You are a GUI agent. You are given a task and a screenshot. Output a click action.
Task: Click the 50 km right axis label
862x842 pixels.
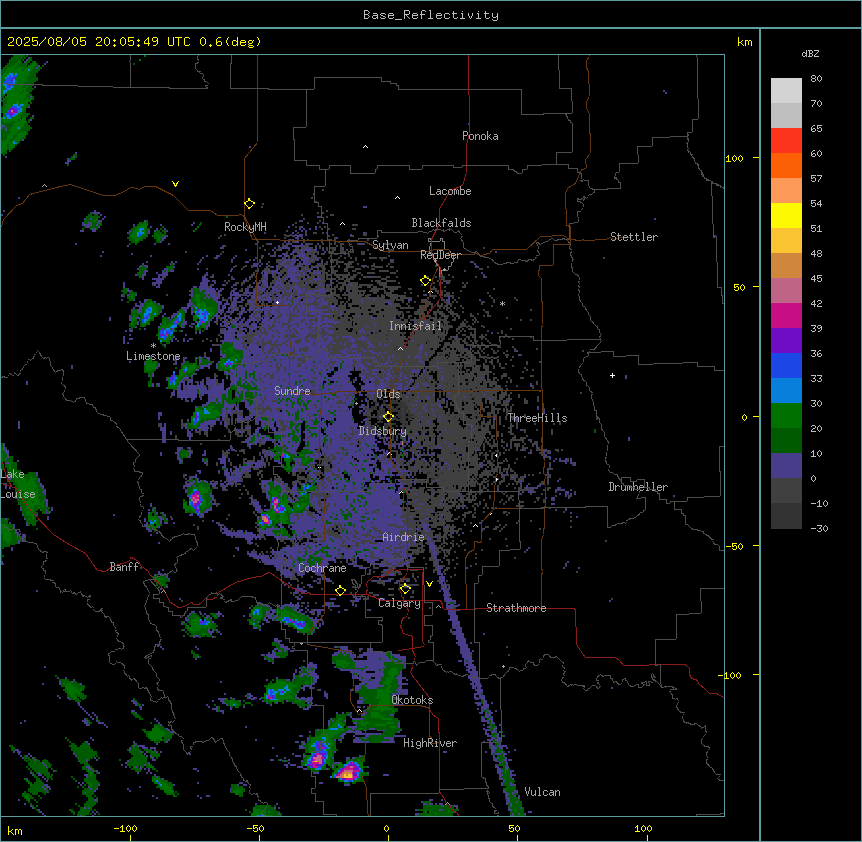point(739,287)
